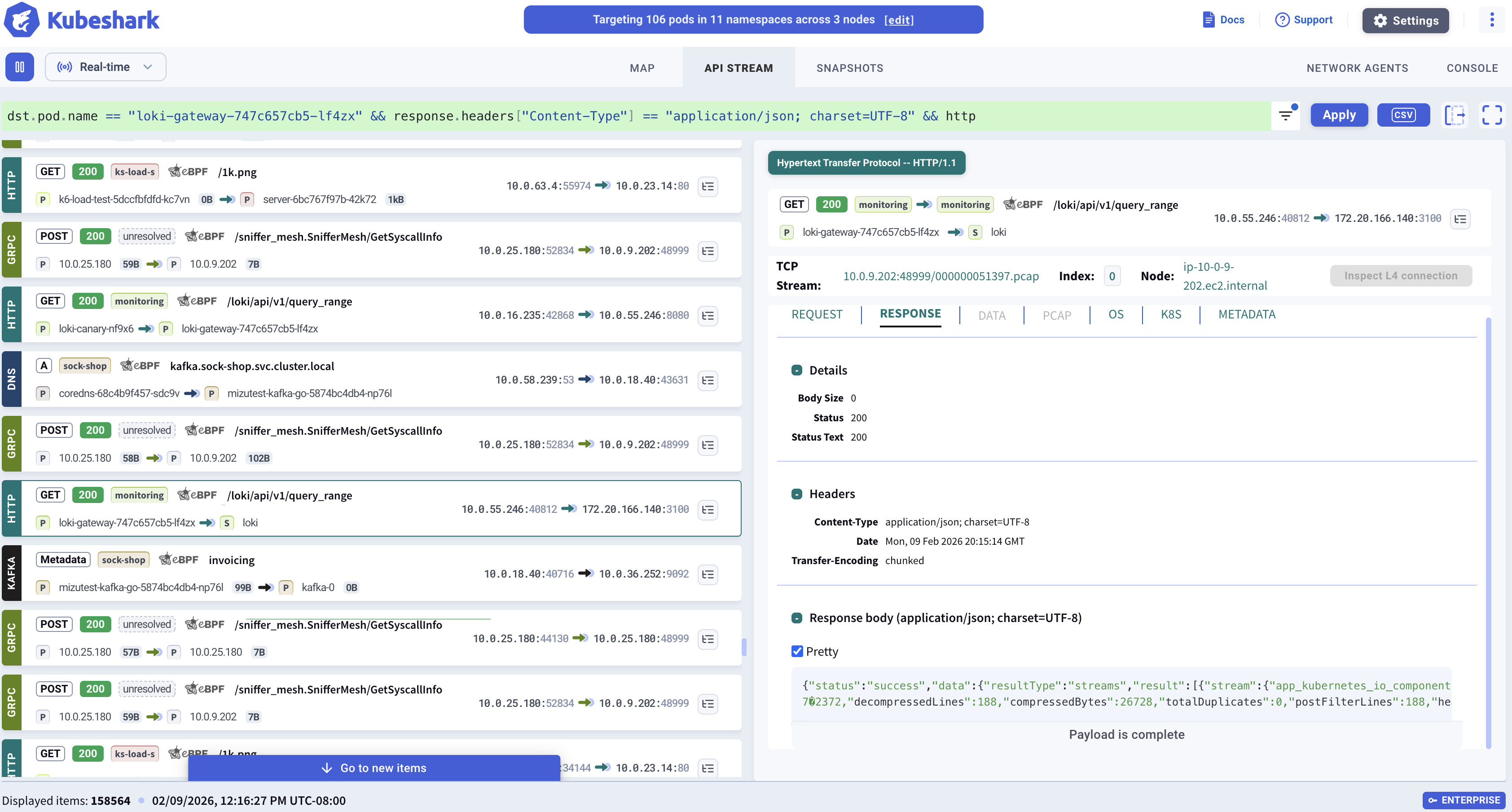Collapse the Headers section

click(x=796, y=494)
